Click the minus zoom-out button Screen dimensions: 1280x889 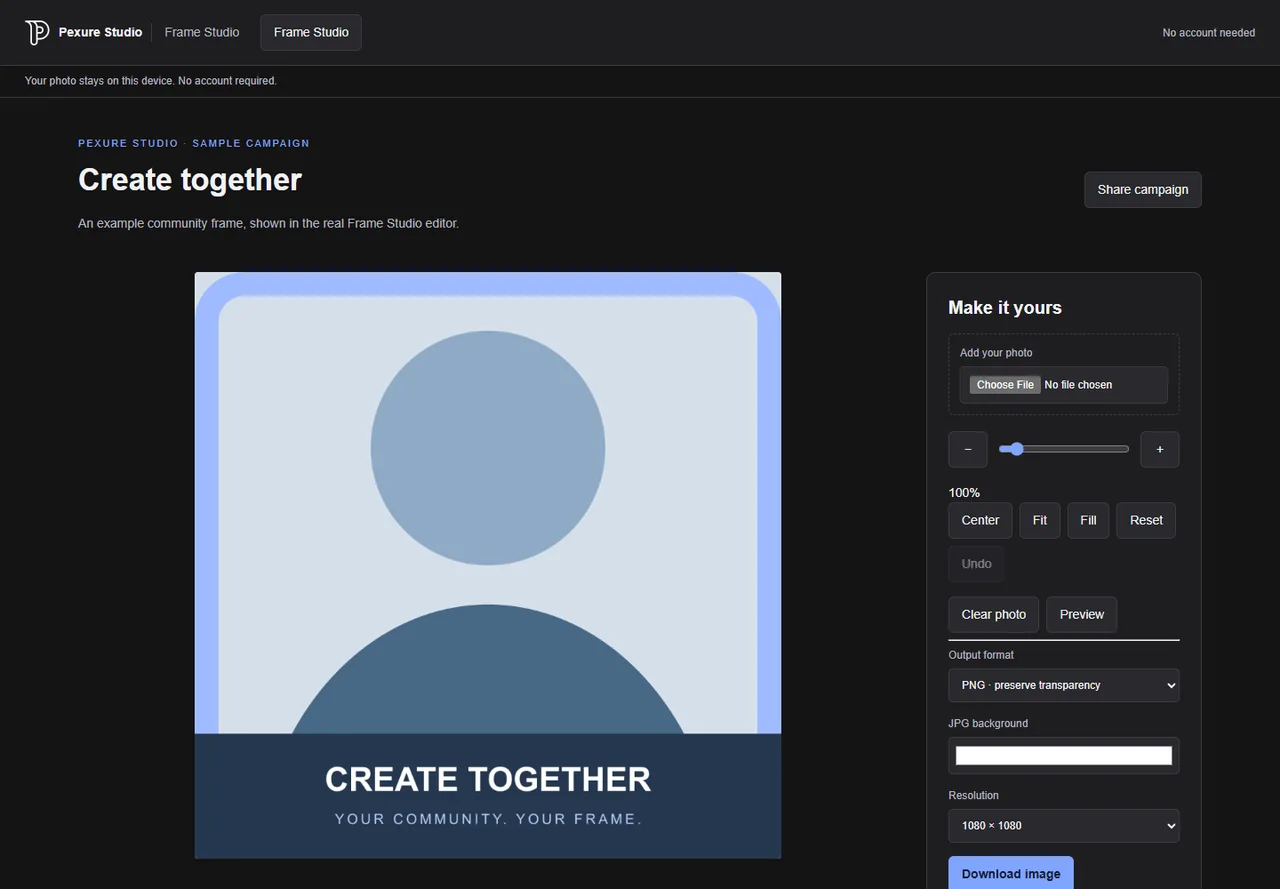point(968,450)
